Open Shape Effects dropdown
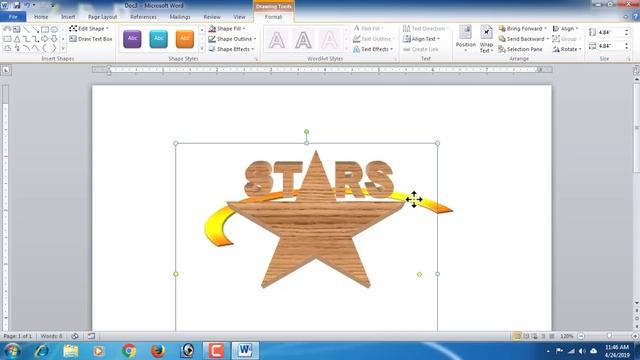Viewport: 640px width, 360px height. coord(231,49)
